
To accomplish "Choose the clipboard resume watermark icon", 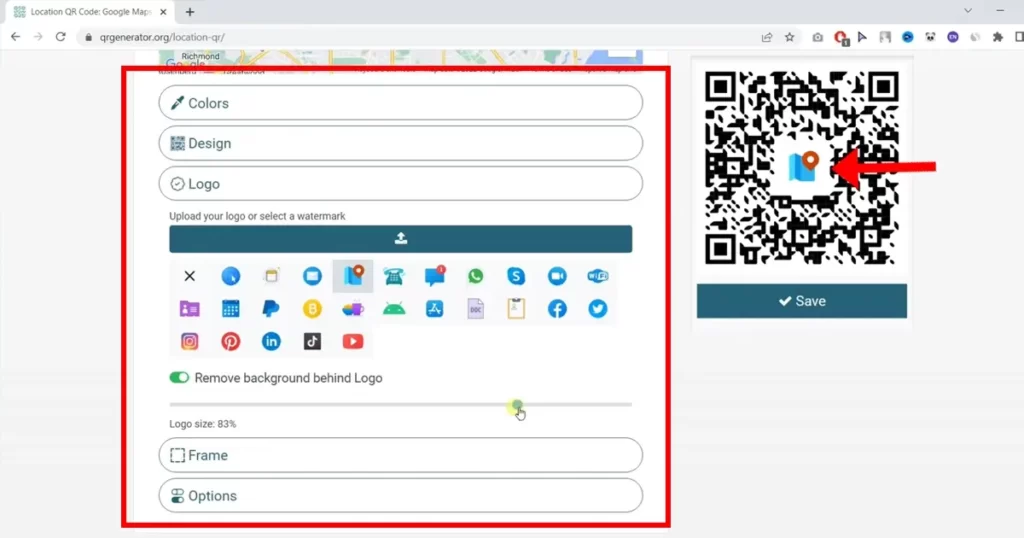I will click(x=516, y=309).
